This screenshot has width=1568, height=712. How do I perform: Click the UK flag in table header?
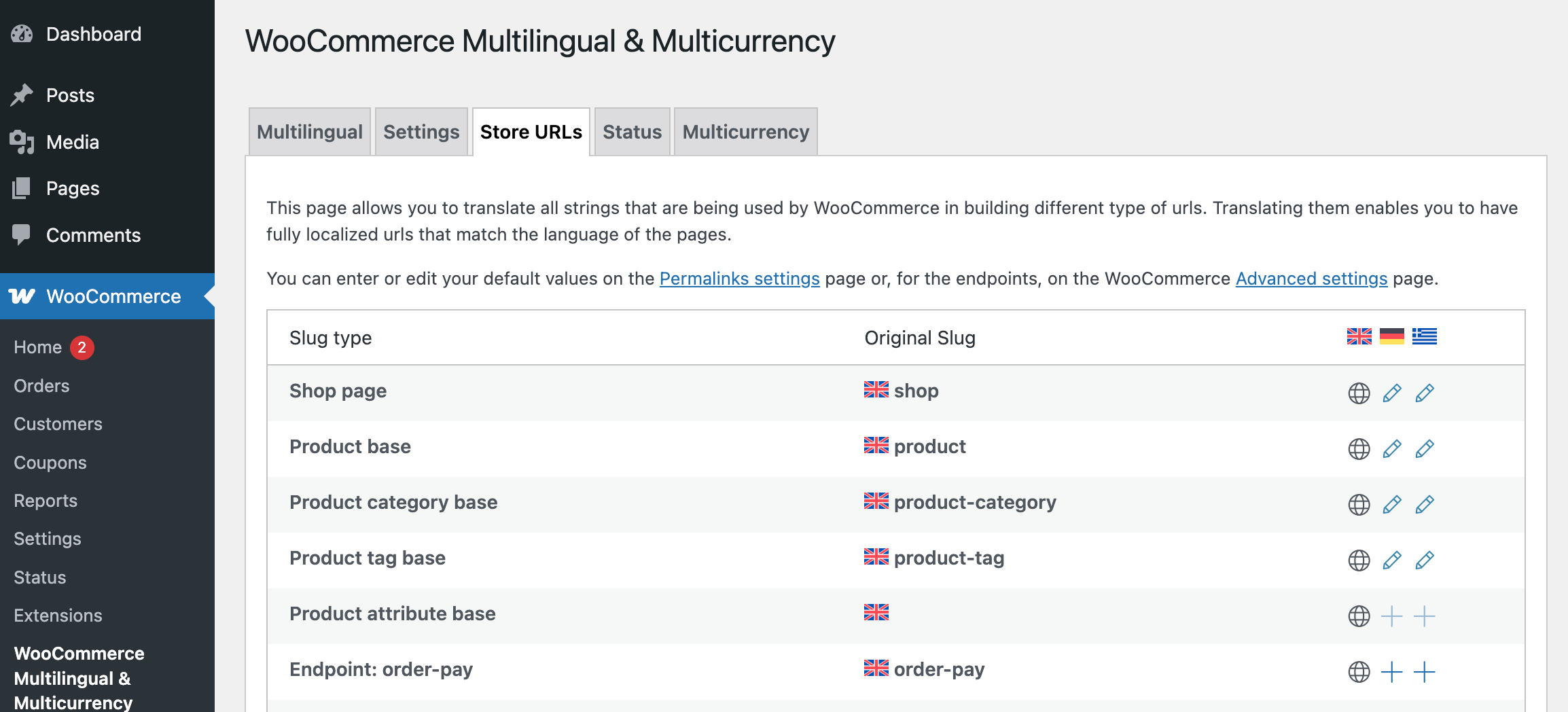(x=1359, y=336)
